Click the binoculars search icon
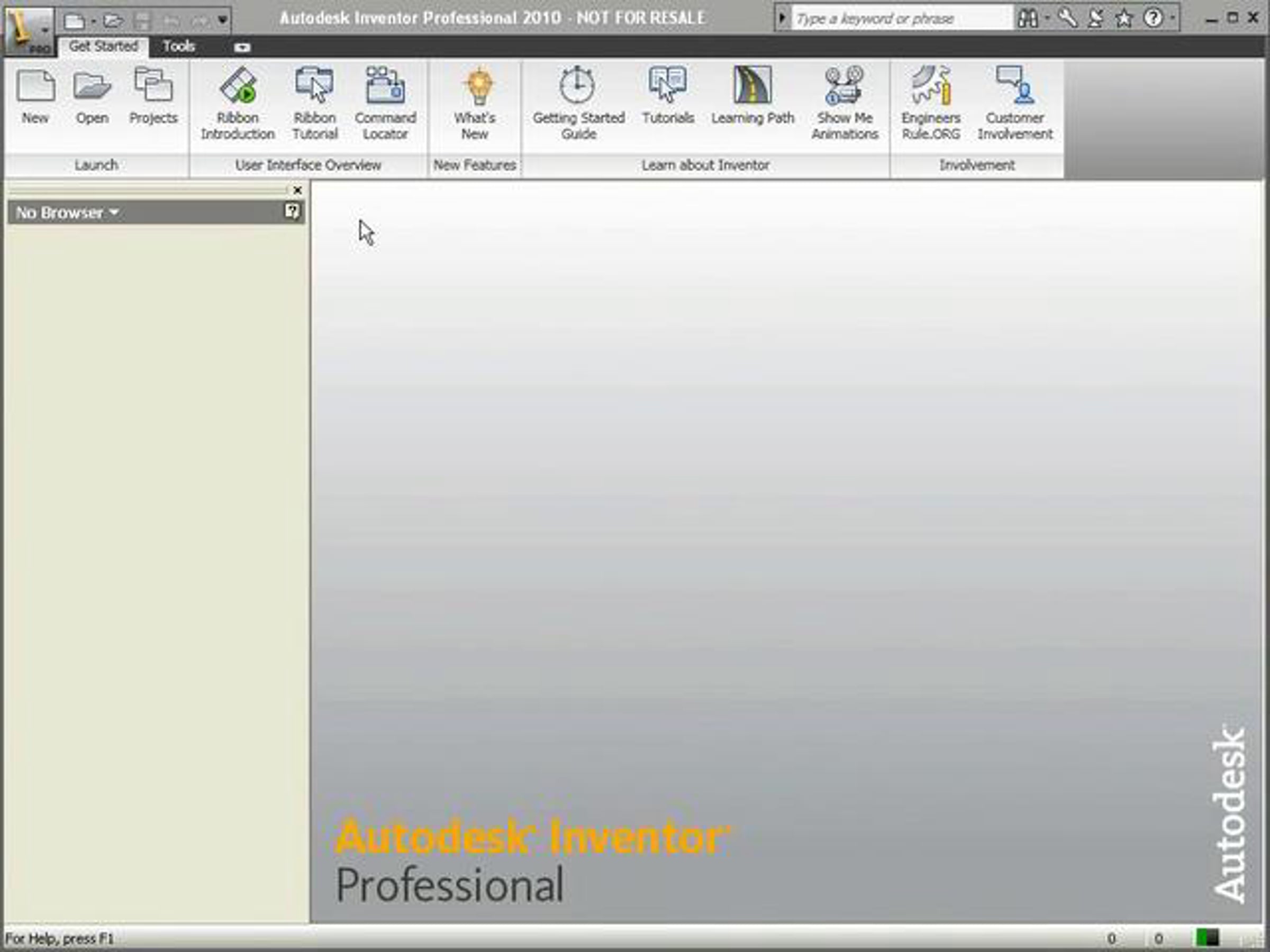This screenshot has height=952, width=1270. pos(1028,19)
